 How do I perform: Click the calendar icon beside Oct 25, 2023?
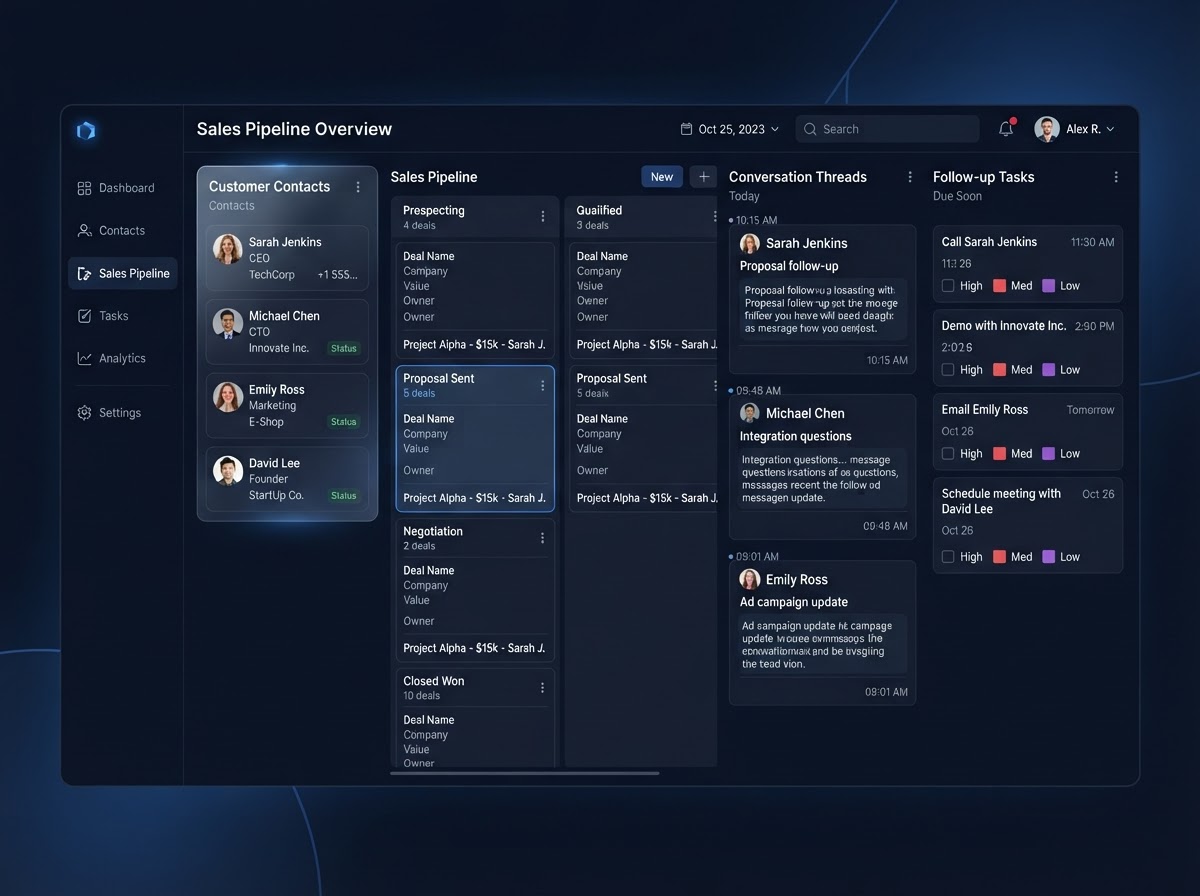[686, 129]
